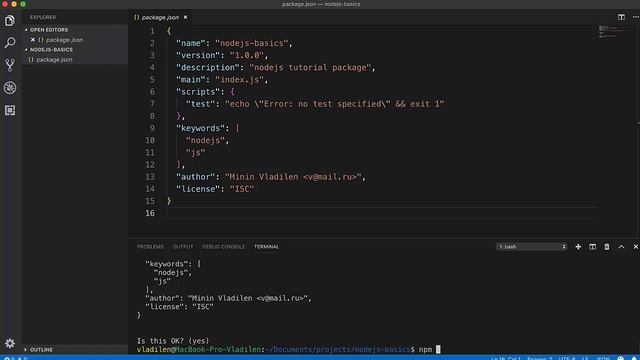The width and height of the screenshot is (640, 360).
Task: Open notifications bell in status bar
Action: (634, 358)
